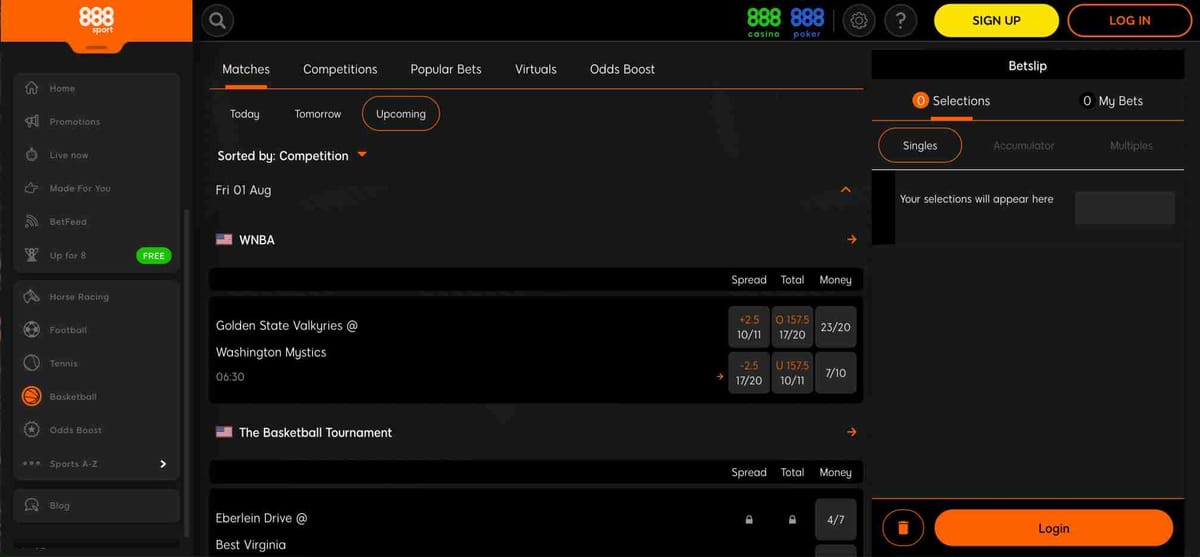Click the betslip trash bin icon
Image resolution: width=1200 pixels, height=557 pixels.
coord(903,528)
